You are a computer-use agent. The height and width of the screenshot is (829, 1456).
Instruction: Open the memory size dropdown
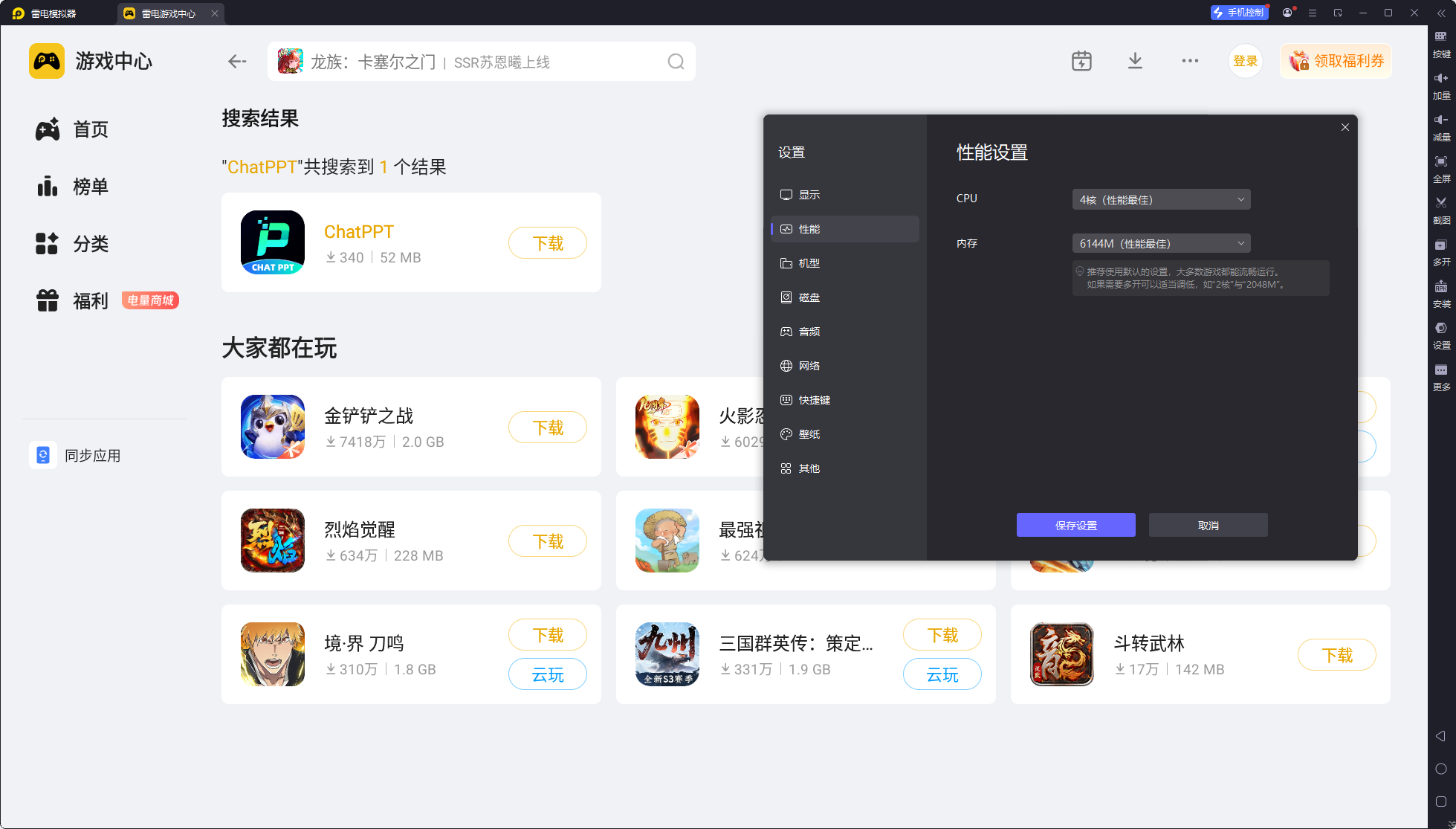coord(1161,243)
